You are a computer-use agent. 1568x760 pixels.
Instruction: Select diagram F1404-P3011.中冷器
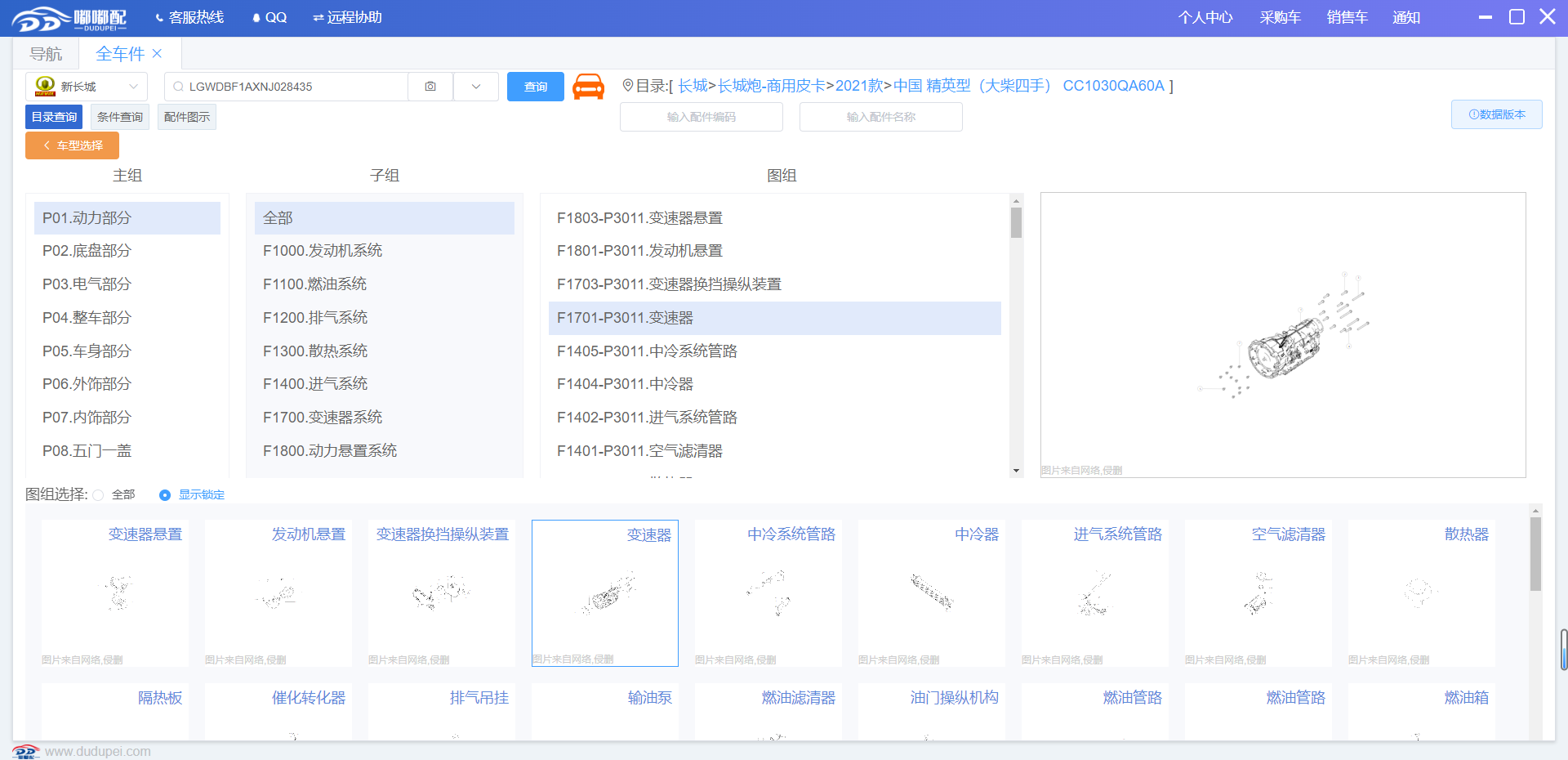(x=775, y=384)
